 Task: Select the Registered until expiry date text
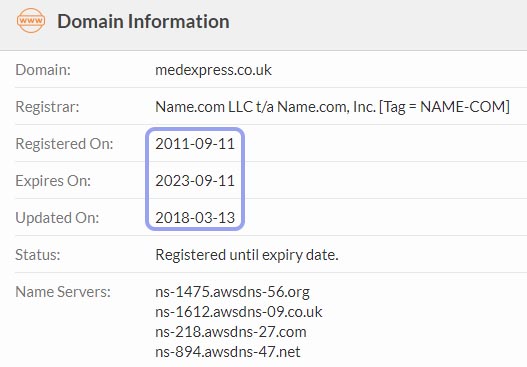tap(247, 255)
